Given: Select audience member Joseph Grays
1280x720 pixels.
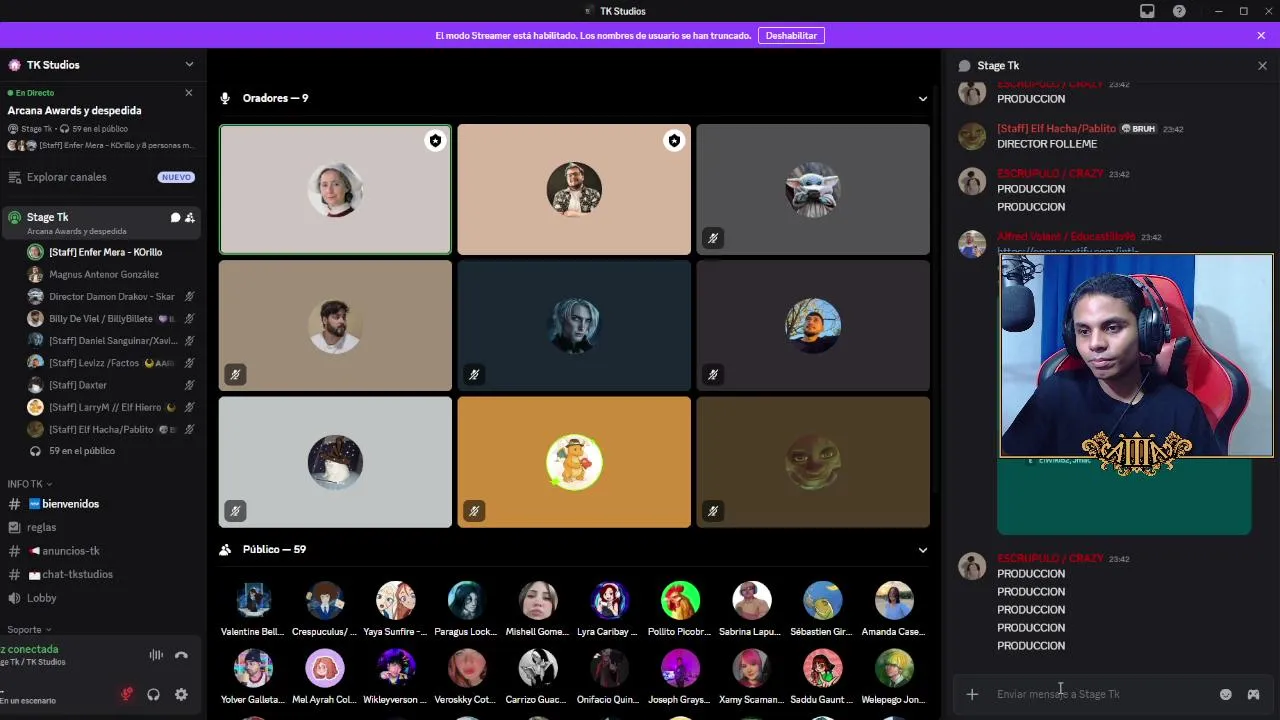Looking at the screenshot, I should [x=680, y=677].
